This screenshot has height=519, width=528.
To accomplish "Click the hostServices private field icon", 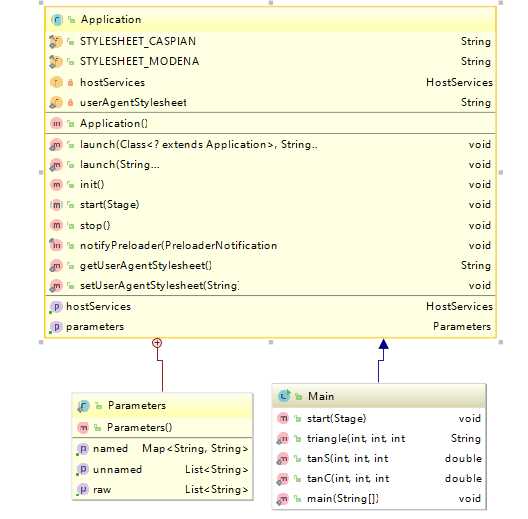I will (x=56, y=83).
